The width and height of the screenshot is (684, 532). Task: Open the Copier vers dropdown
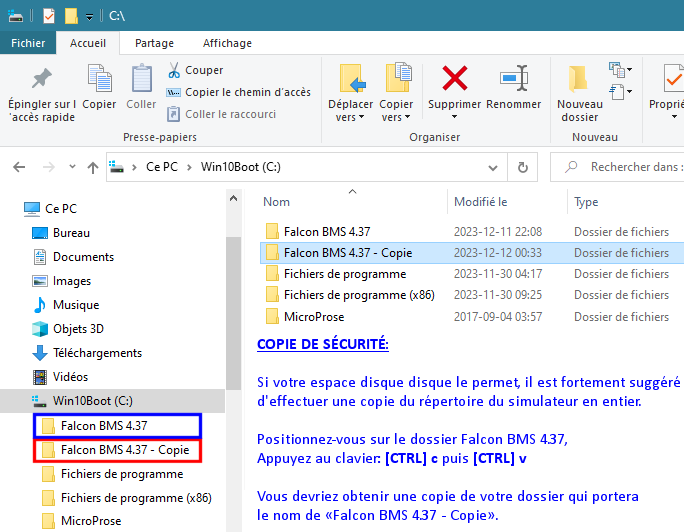(396, 110)
